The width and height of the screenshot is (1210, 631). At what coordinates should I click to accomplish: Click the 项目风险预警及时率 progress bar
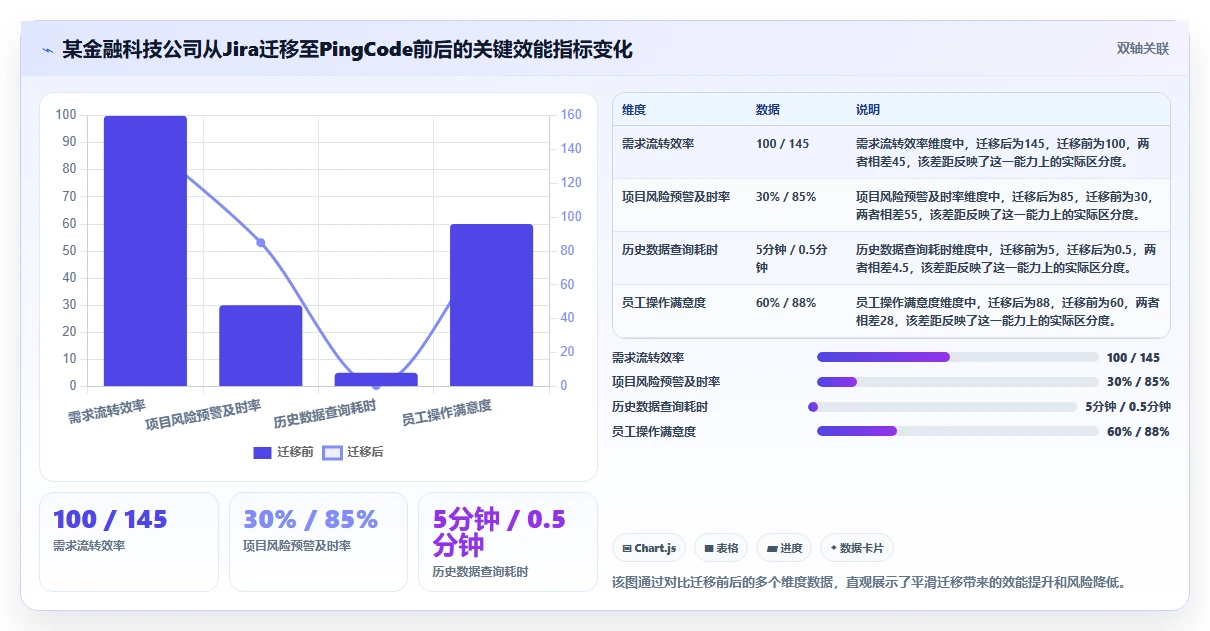point(958,382)
